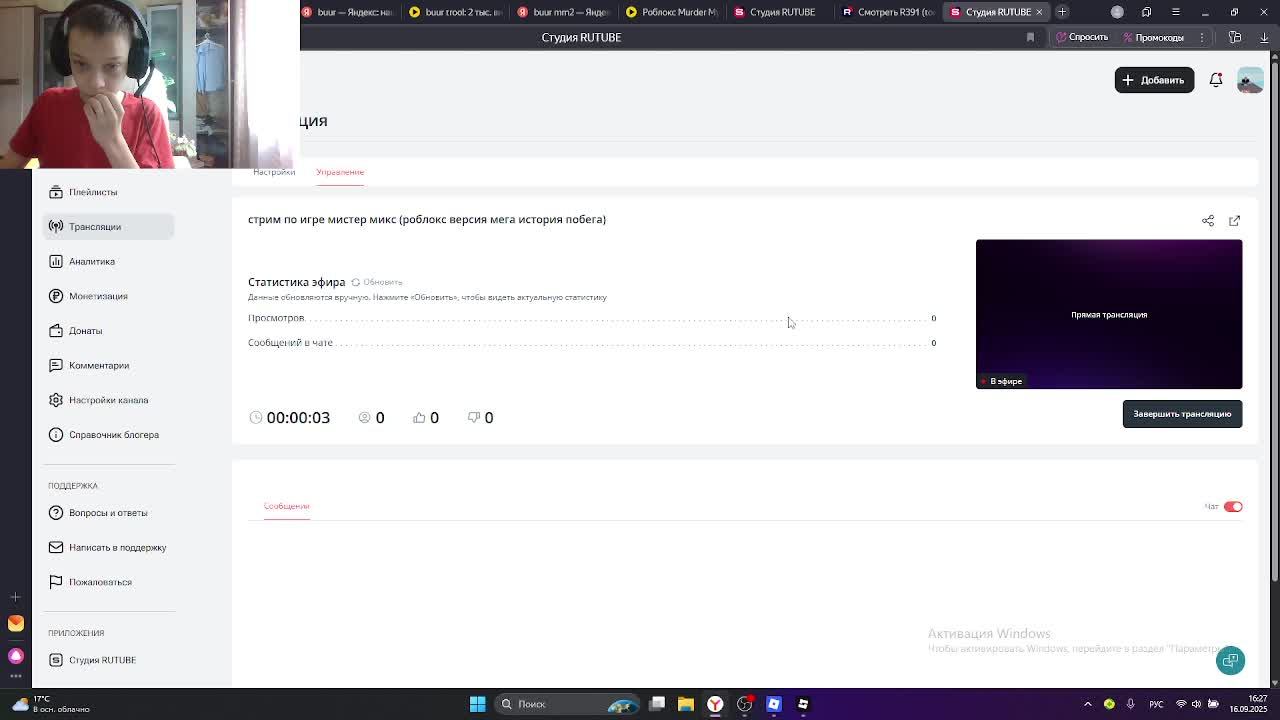The width and height of the screenshot is (1280, 720).
Task: Show hidden system tray icons
Action: (x=1088, y=704)
